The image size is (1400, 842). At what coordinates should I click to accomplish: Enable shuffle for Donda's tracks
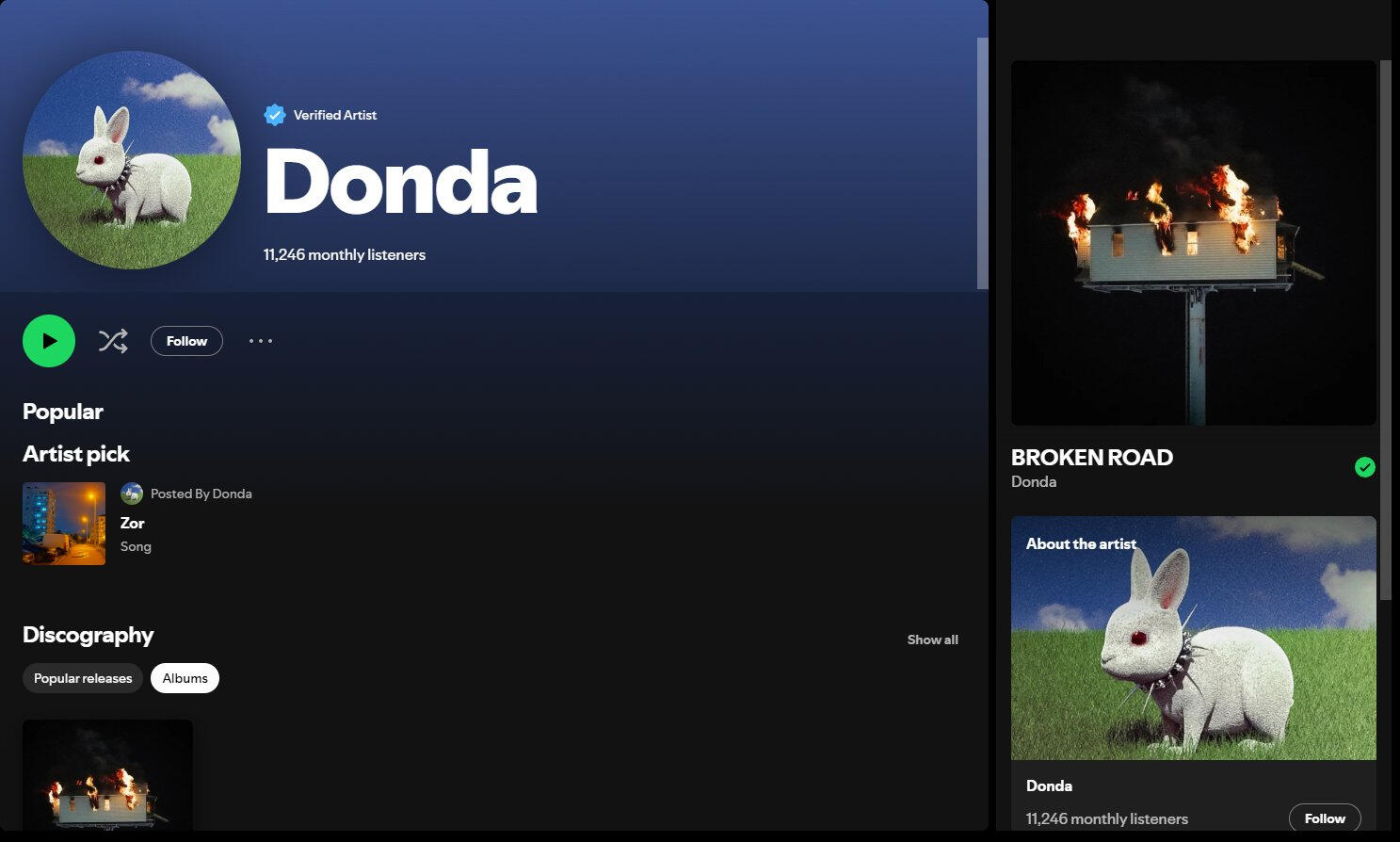[113, 341]
